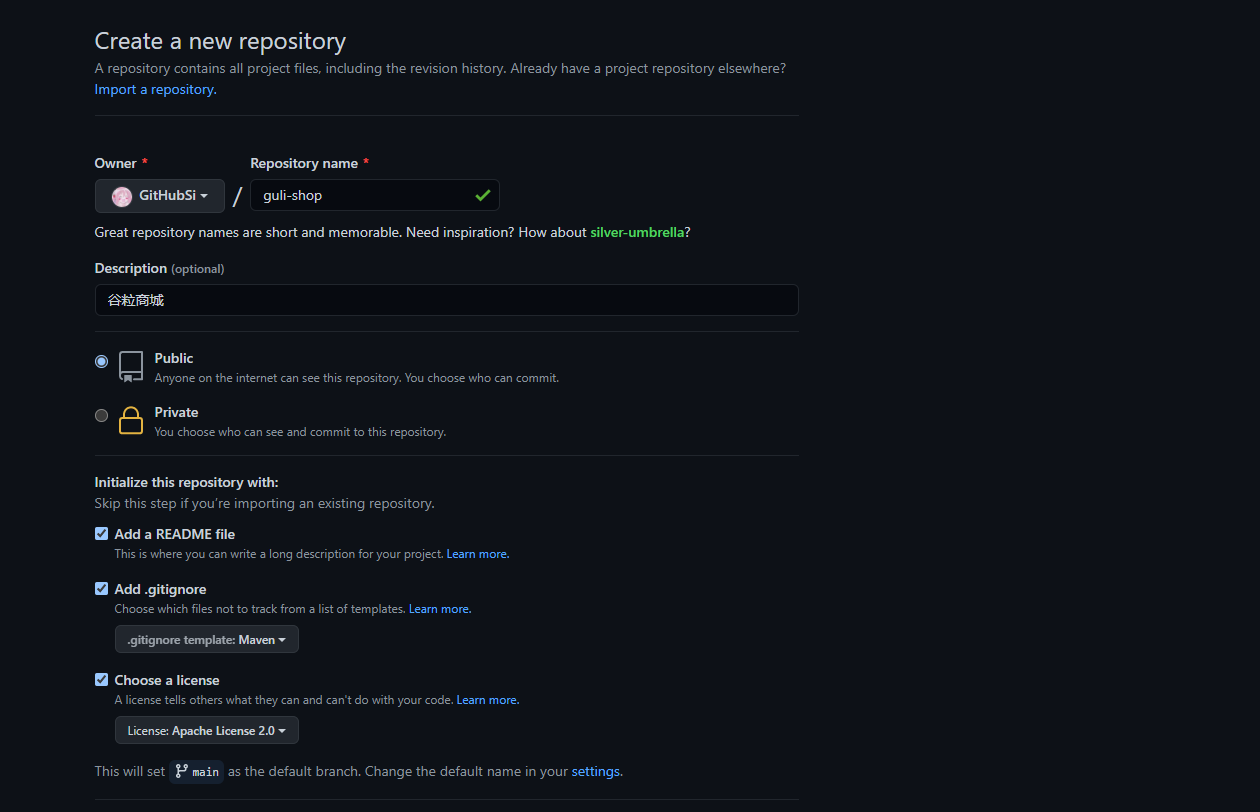Open the default branch settings link
This screenshot has height=812, width=1260.
tap(597, 771)
